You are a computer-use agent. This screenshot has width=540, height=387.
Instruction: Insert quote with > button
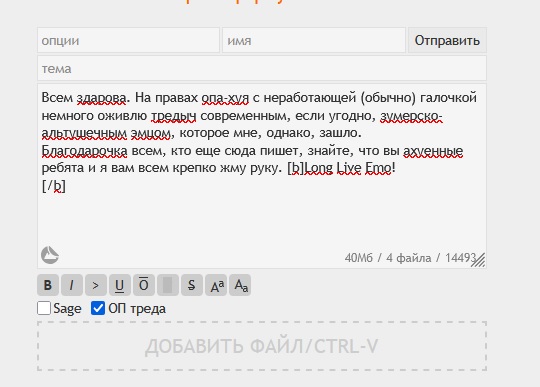96,285
